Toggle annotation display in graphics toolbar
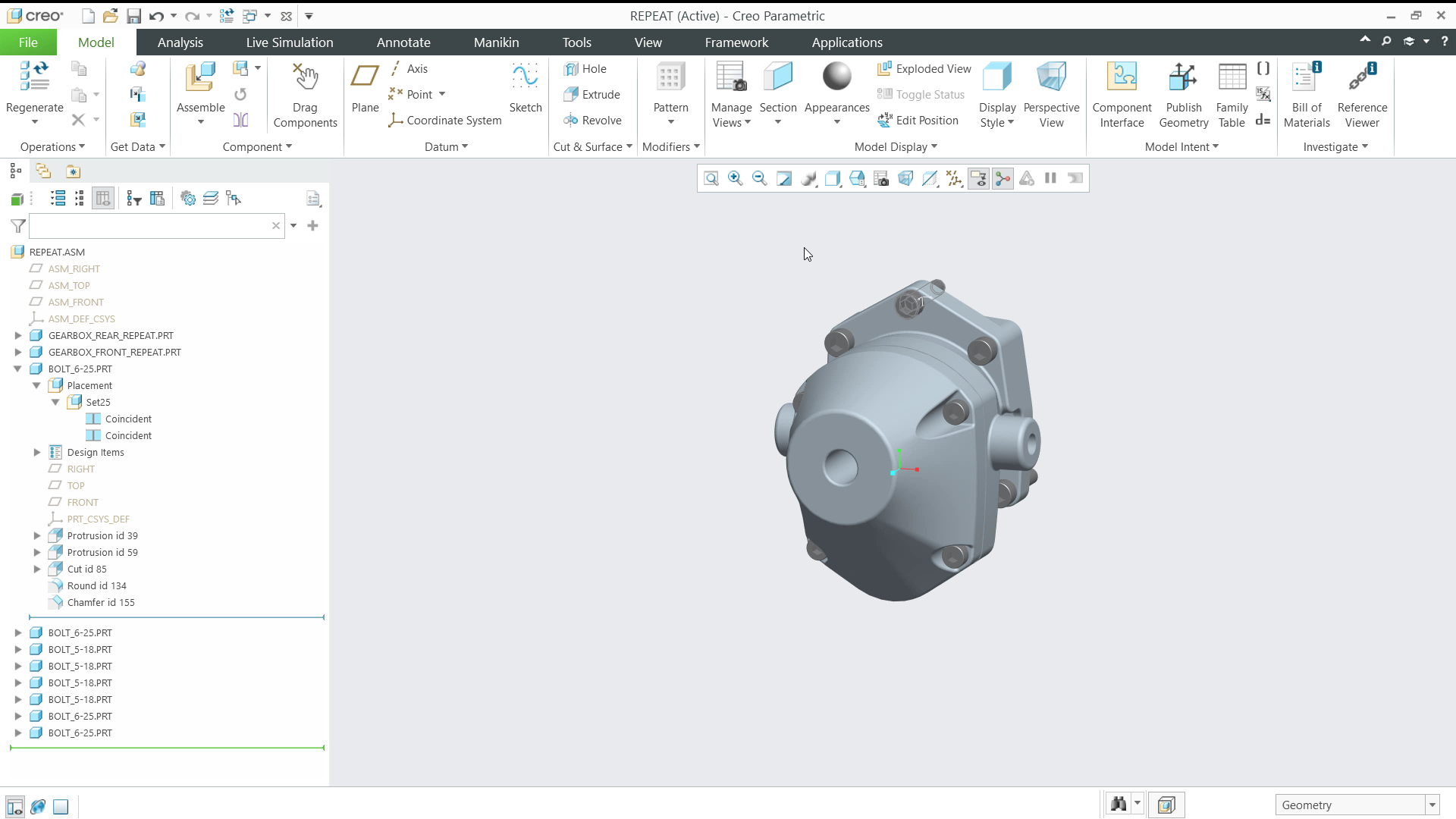The image size is (1456, 819). pos(978,178)
